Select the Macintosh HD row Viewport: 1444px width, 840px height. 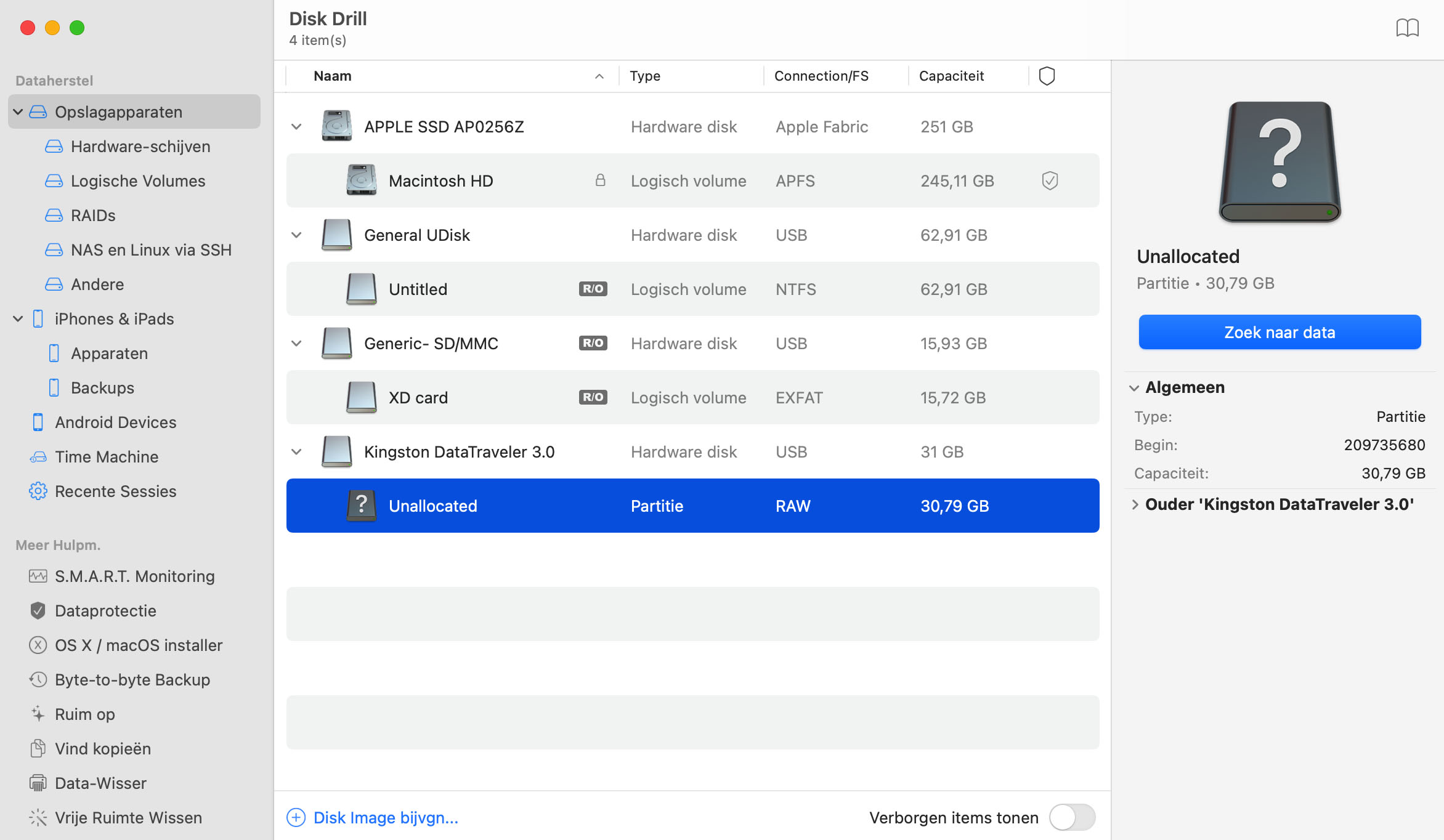pos(692,180)
